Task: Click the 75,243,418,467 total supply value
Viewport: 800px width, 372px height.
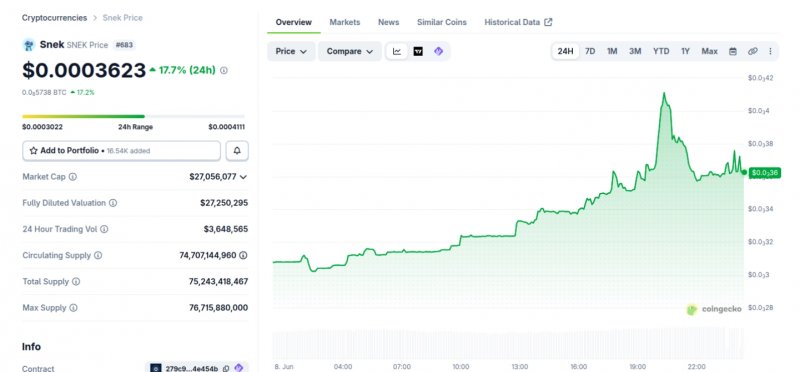Action: (218, 281)
